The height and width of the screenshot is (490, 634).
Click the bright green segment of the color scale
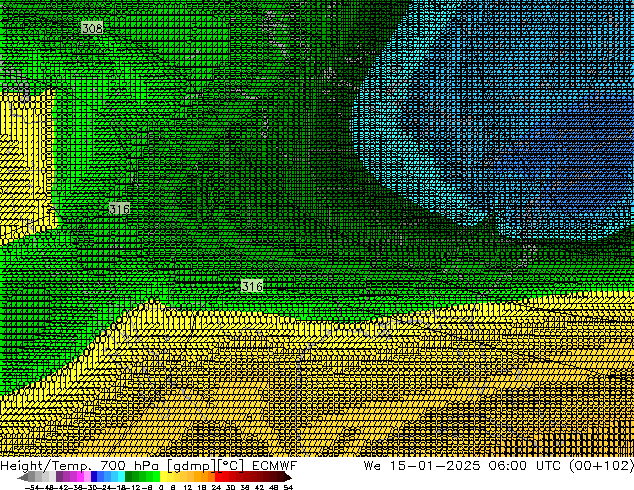156,477
